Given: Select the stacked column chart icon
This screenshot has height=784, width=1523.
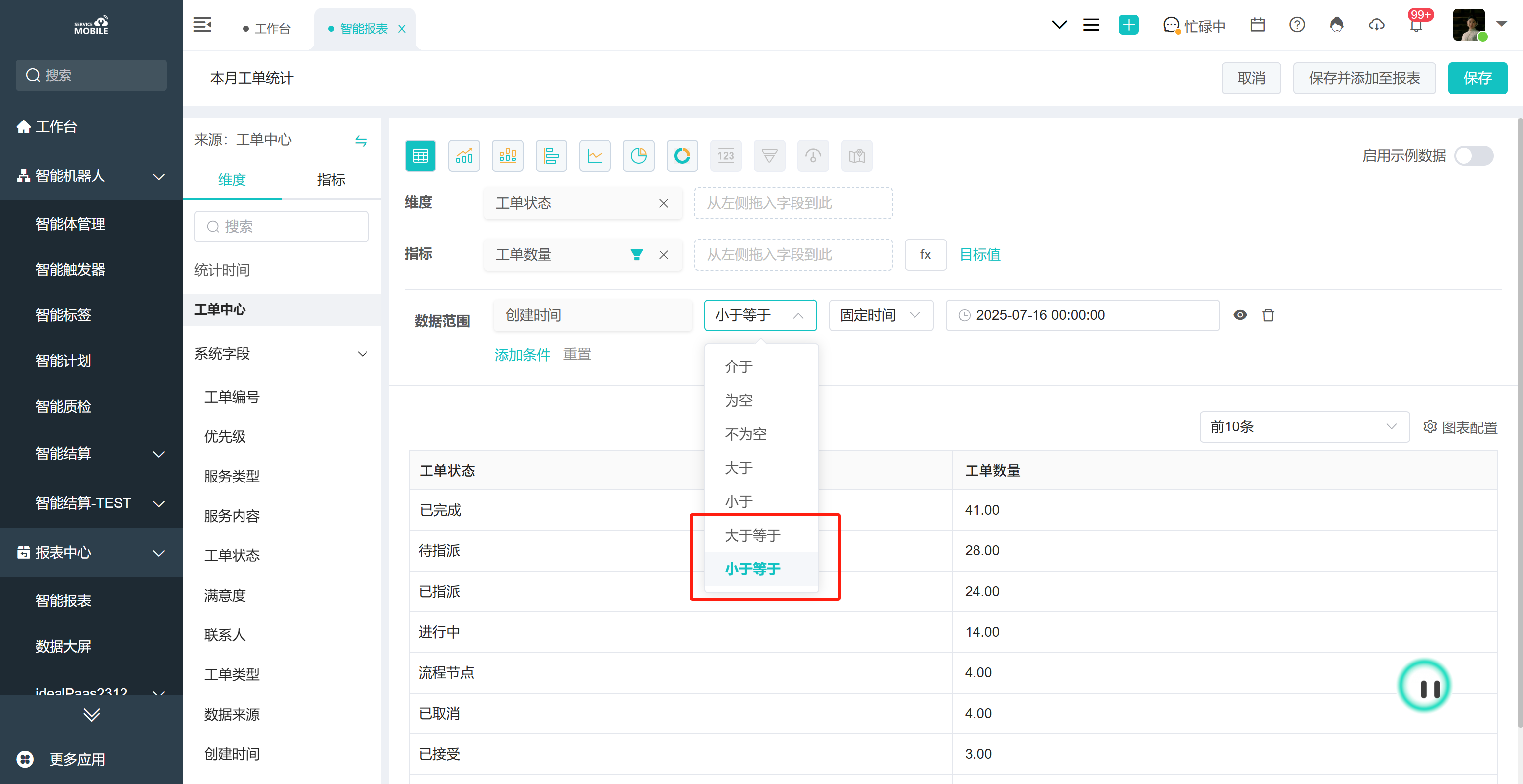Looking at the screenshot, I should pyautogui.click(x=508, y=156).
